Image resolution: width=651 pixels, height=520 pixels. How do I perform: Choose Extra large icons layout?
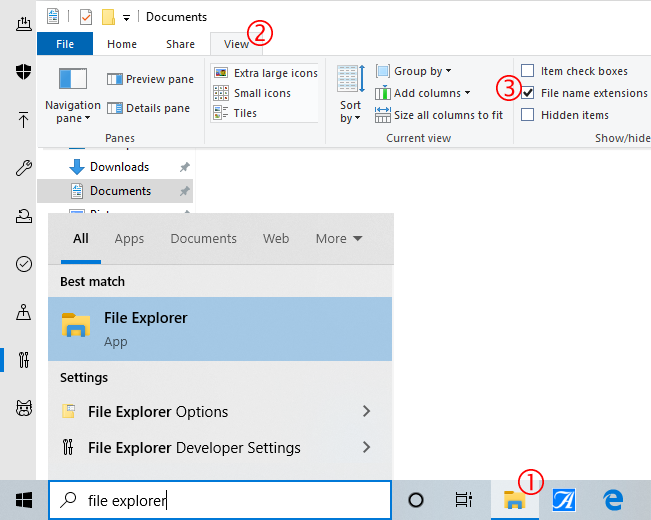coord(265,73)
